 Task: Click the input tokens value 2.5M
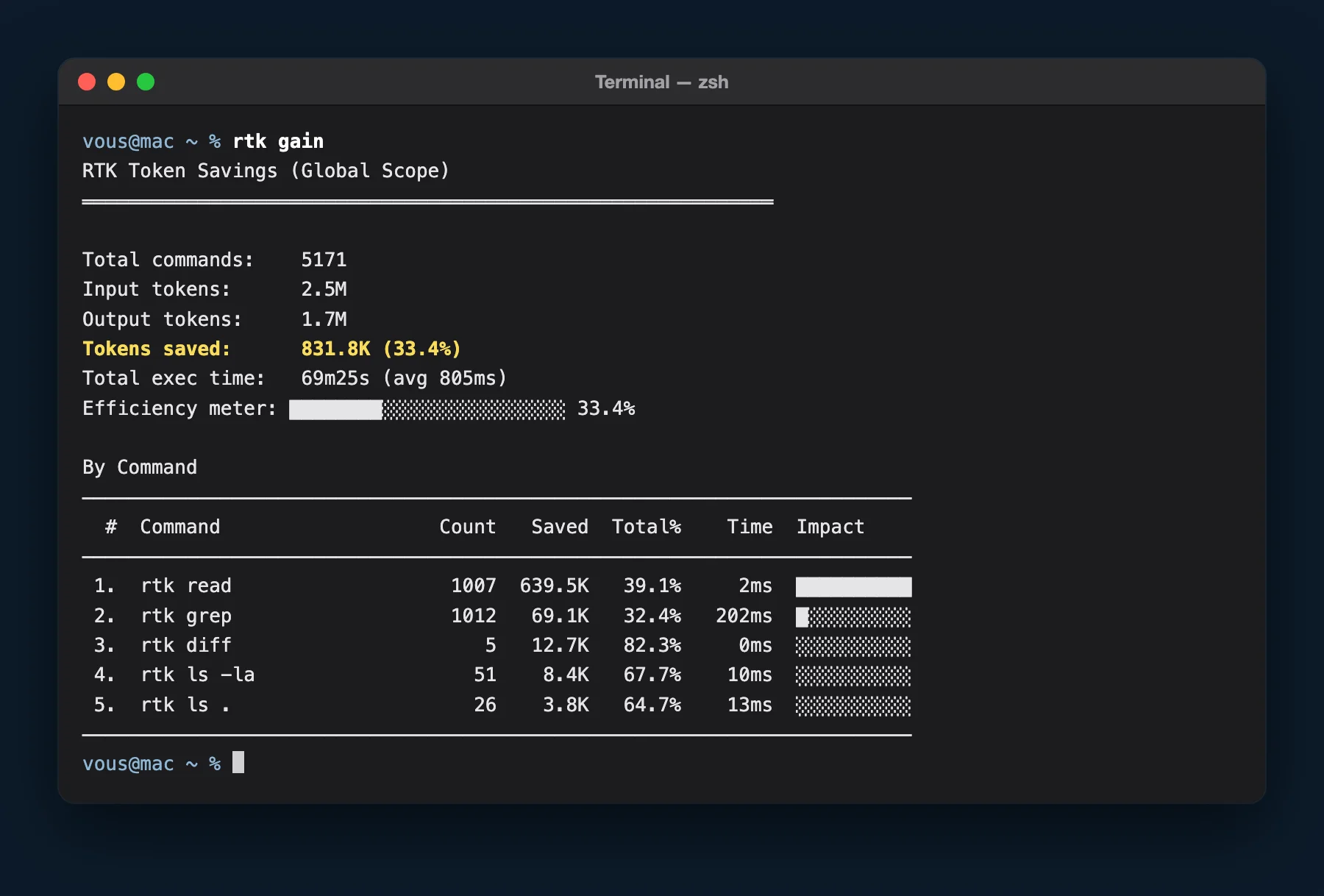324,289
